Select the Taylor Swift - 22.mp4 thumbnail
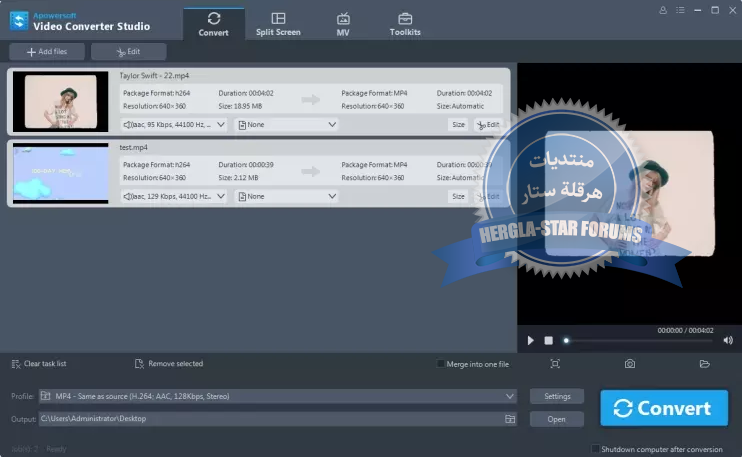742x457 pixels. pyautogui.click(x=61, y=102)
